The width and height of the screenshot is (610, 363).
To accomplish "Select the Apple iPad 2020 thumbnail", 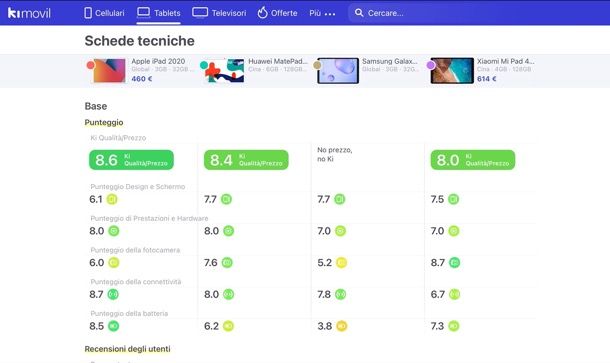I will click(x=109, y=71).
